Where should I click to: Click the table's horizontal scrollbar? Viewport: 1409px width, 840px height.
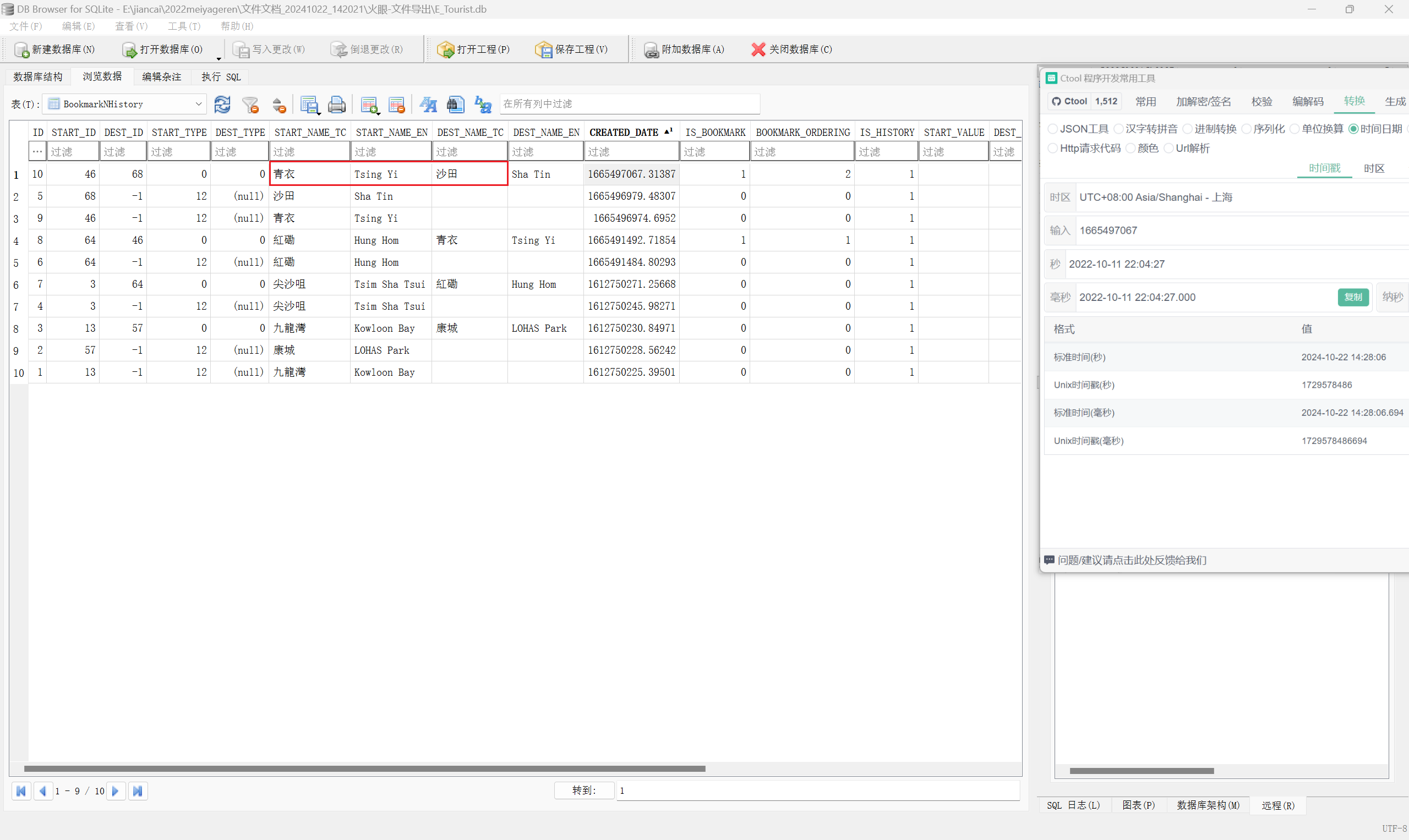pyautogui.click(x=365, y=768)
